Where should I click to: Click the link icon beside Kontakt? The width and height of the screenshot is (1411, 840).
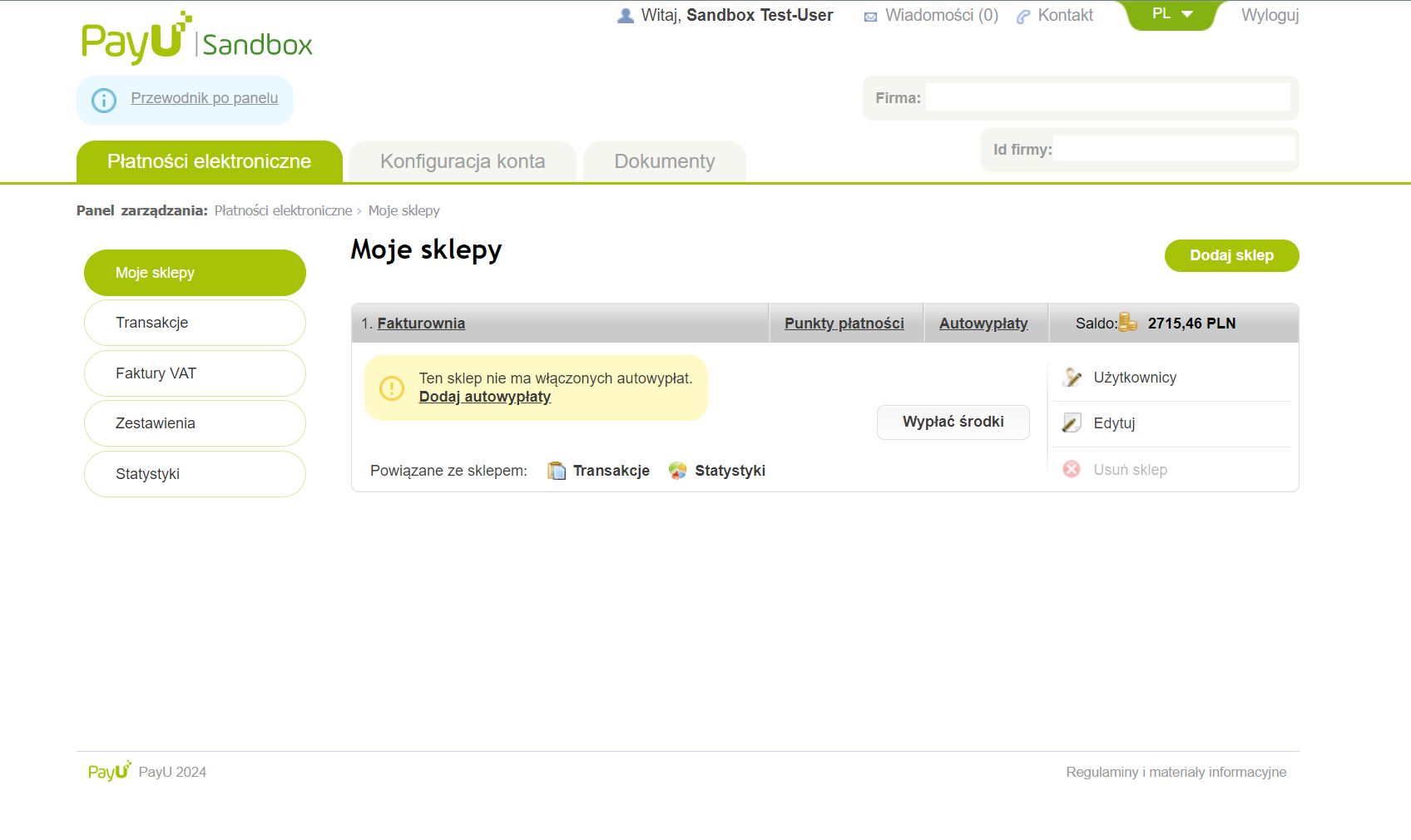coord(1023,17)
